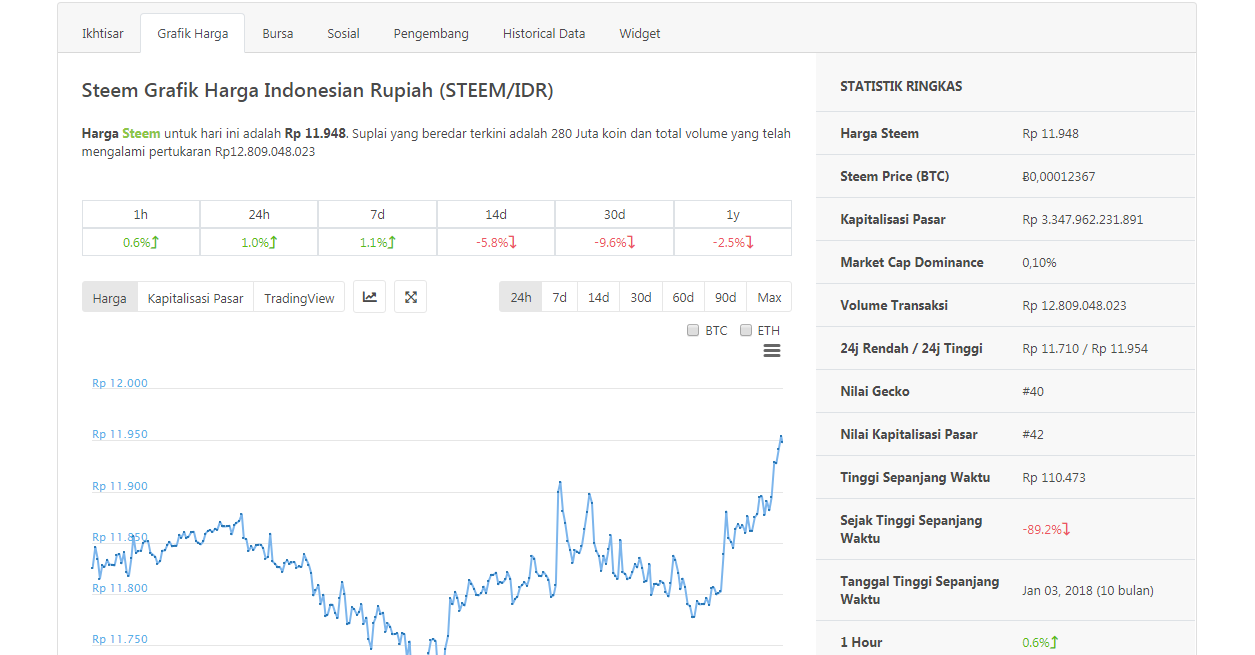Set chart range to 7d

point(560,297)
